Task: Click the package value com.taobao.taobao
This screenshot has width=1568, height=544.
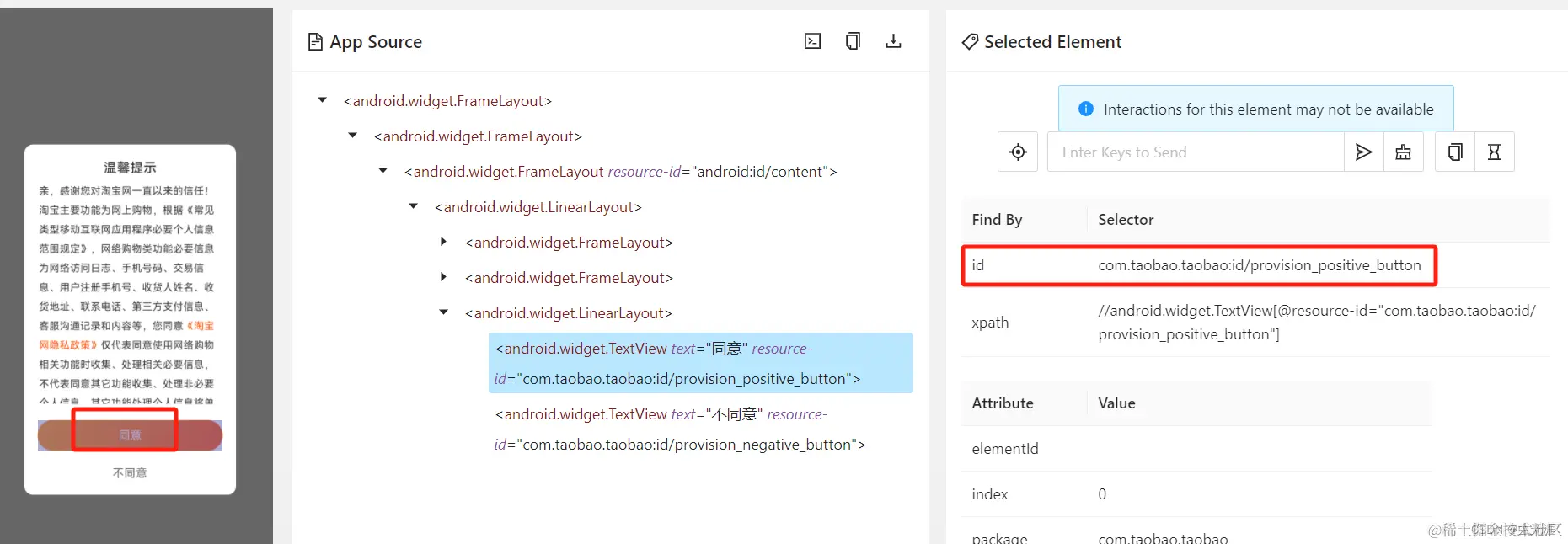Action: coord(1163,537)
